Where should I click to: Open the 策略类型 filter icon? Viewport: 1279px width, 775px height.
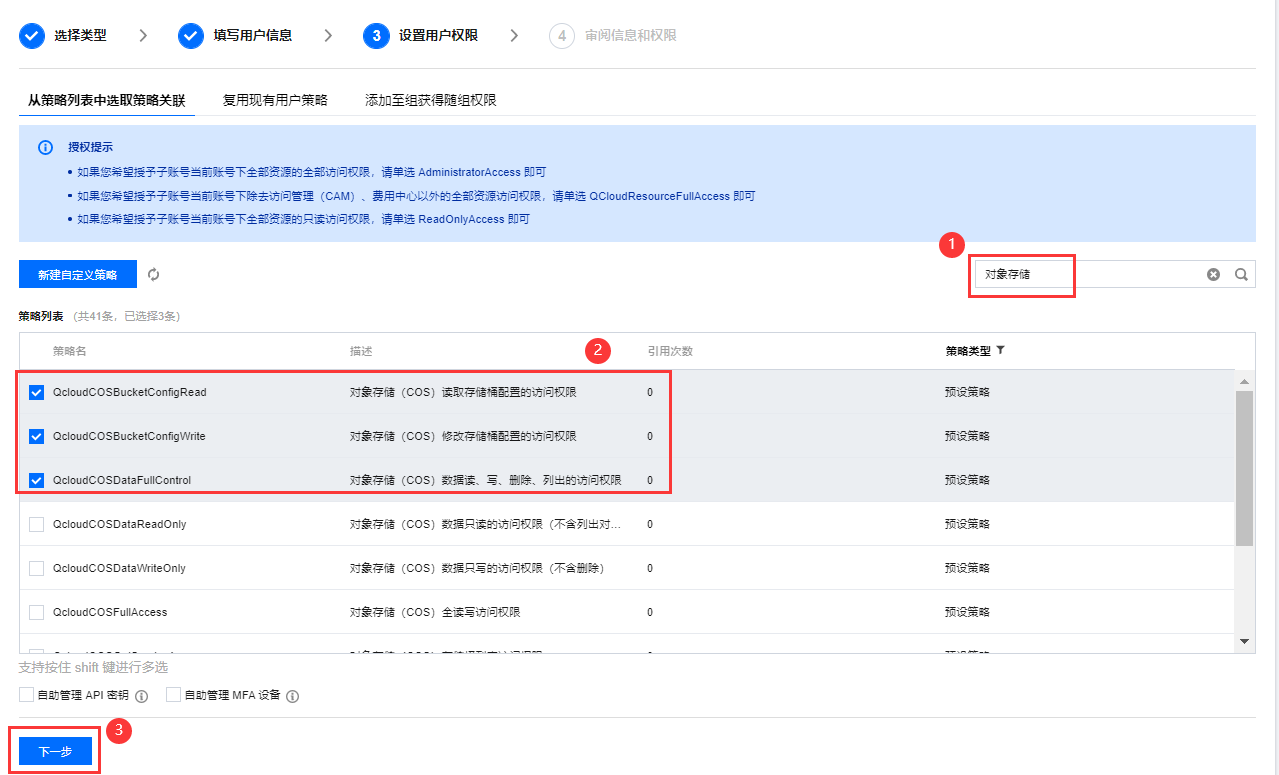1000,350
